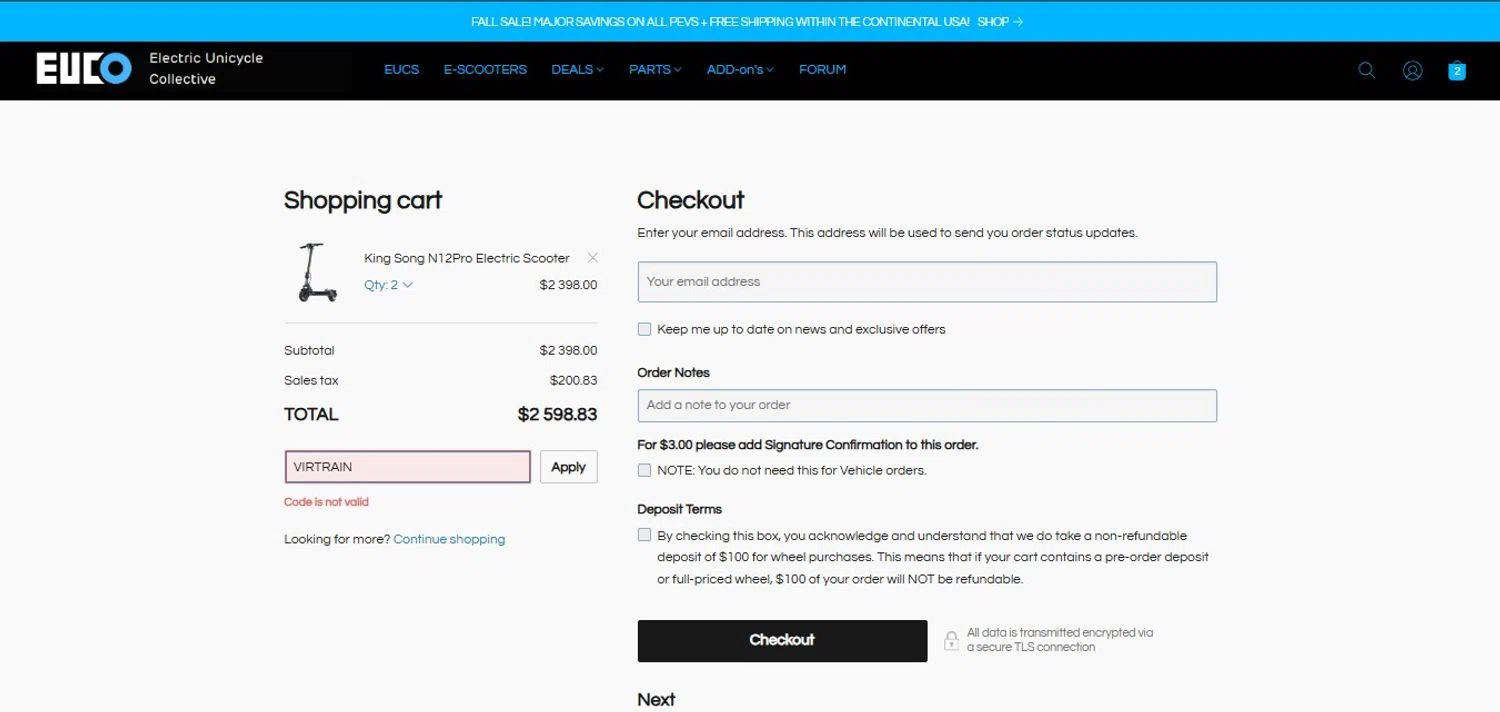
Task: Open the user account icon
Action: point(1412,70)
